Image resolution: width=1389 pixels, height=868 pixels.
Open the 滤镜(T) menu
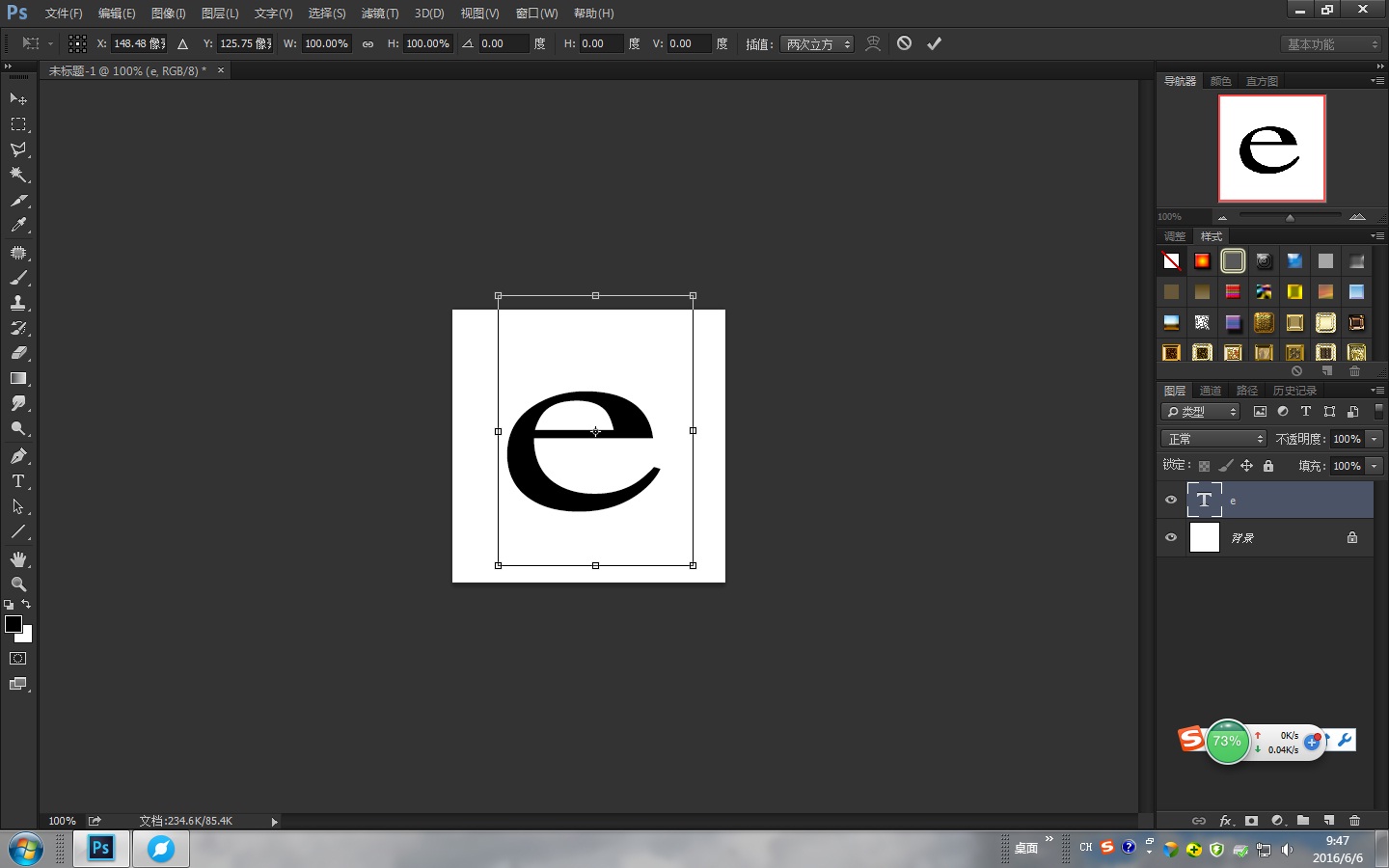tap(380, 14)
